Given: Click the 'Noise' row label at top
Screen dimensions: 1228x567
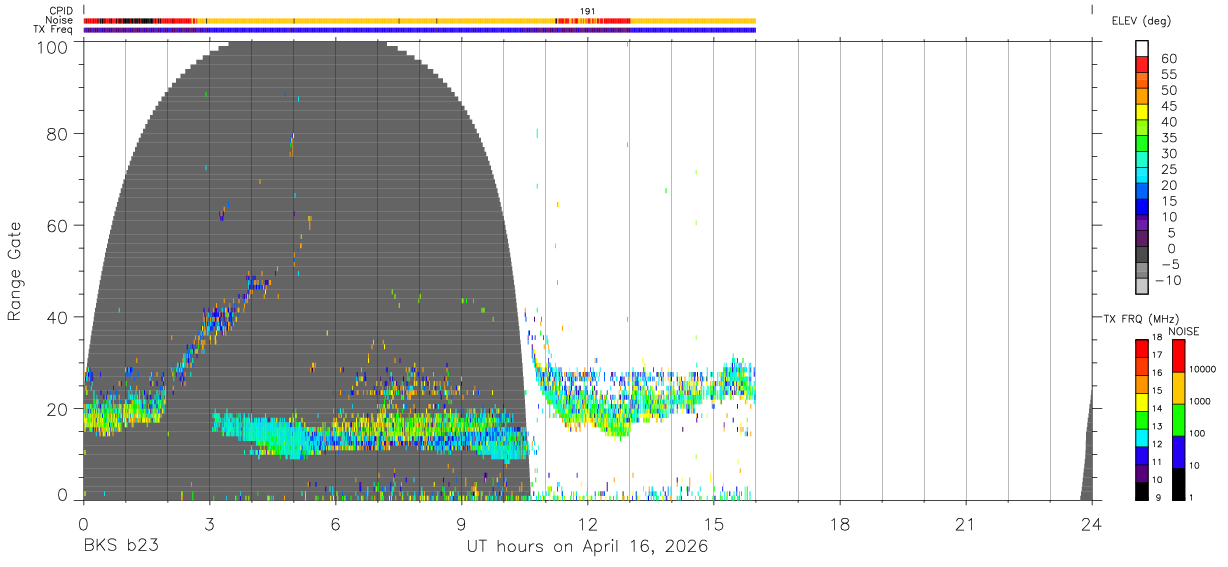Looking at the screenshot, I should pos(60,20).
